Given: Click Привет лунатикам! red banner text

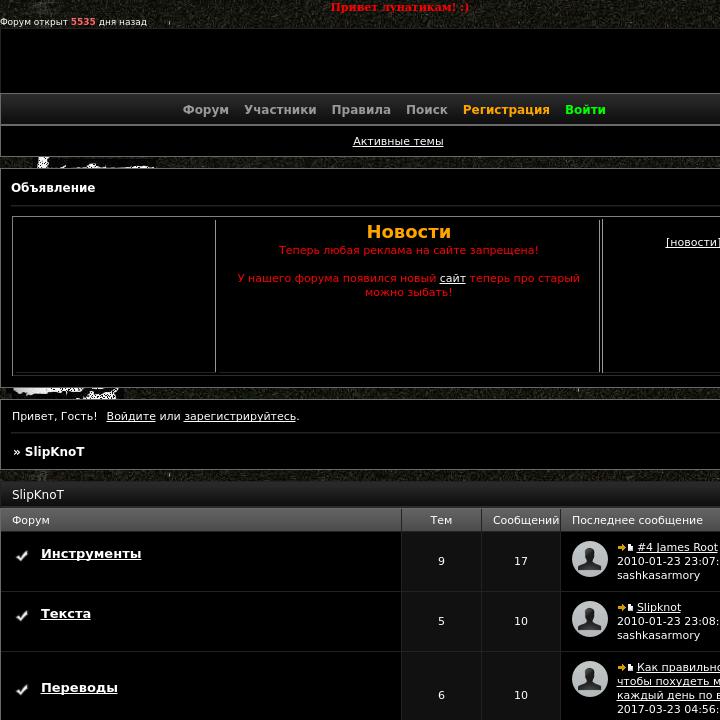Looking at the screenshot, I should 399,7.
